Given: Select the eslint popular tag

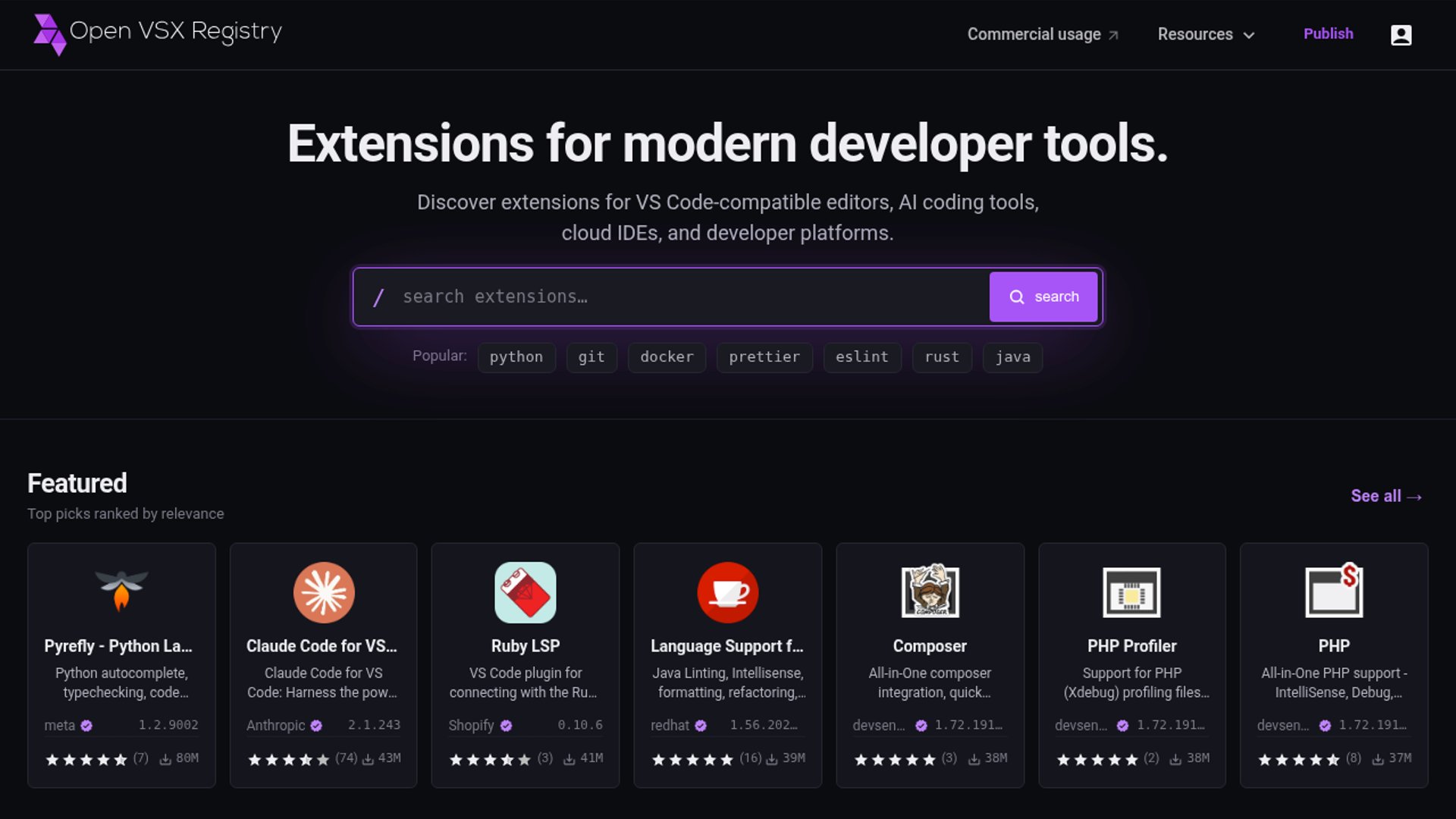Looking at the screenshot, I should (862, 357).
